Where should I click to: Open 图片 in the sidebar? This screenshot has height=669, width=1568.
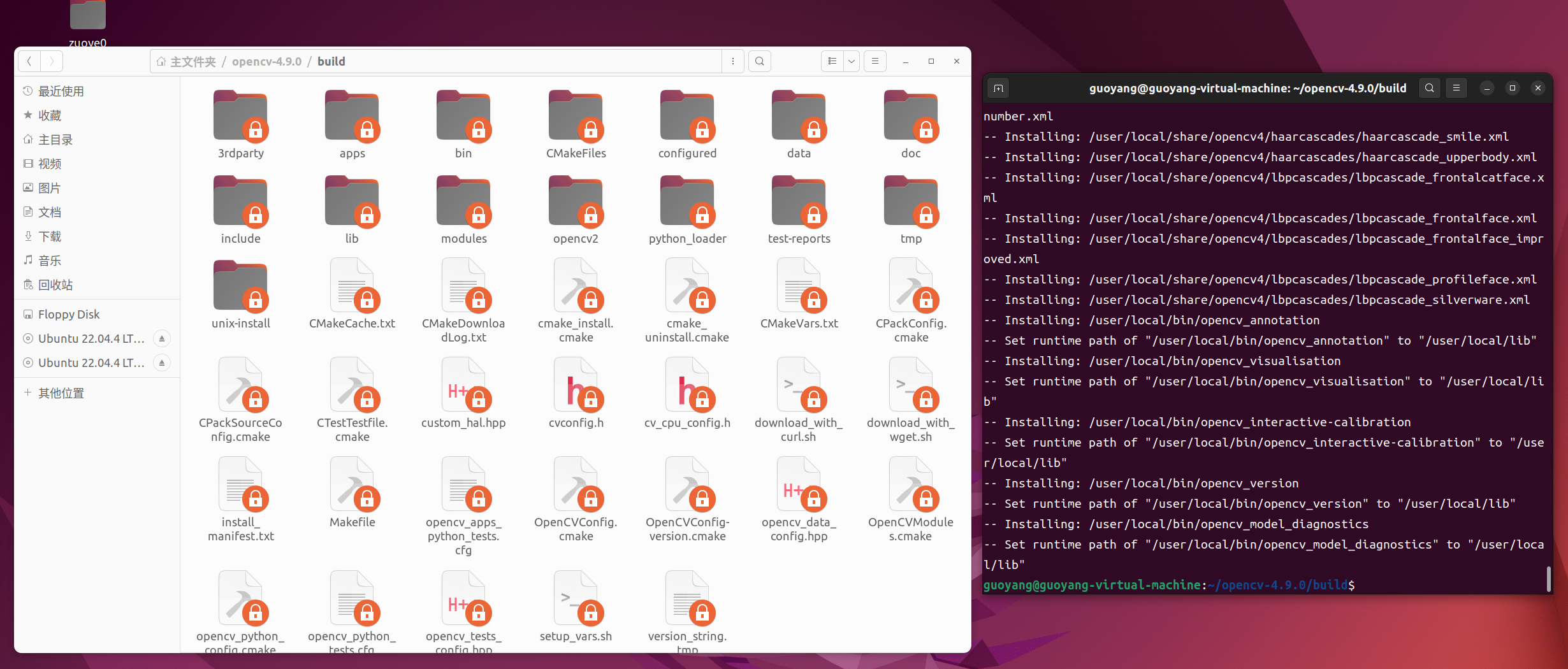click(x=97, y=188)
